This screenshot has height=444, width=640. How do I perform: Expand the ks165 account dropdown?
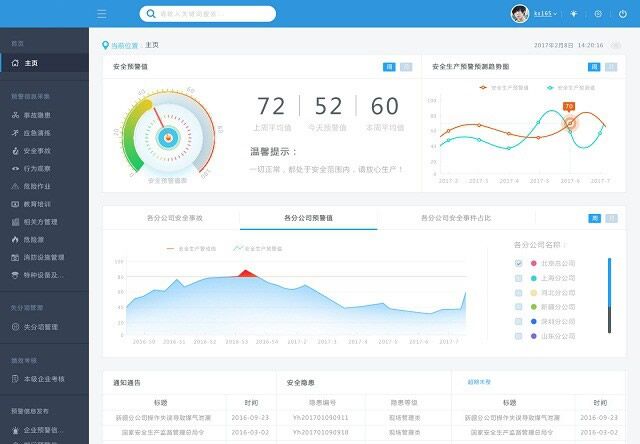click(545, 14)
